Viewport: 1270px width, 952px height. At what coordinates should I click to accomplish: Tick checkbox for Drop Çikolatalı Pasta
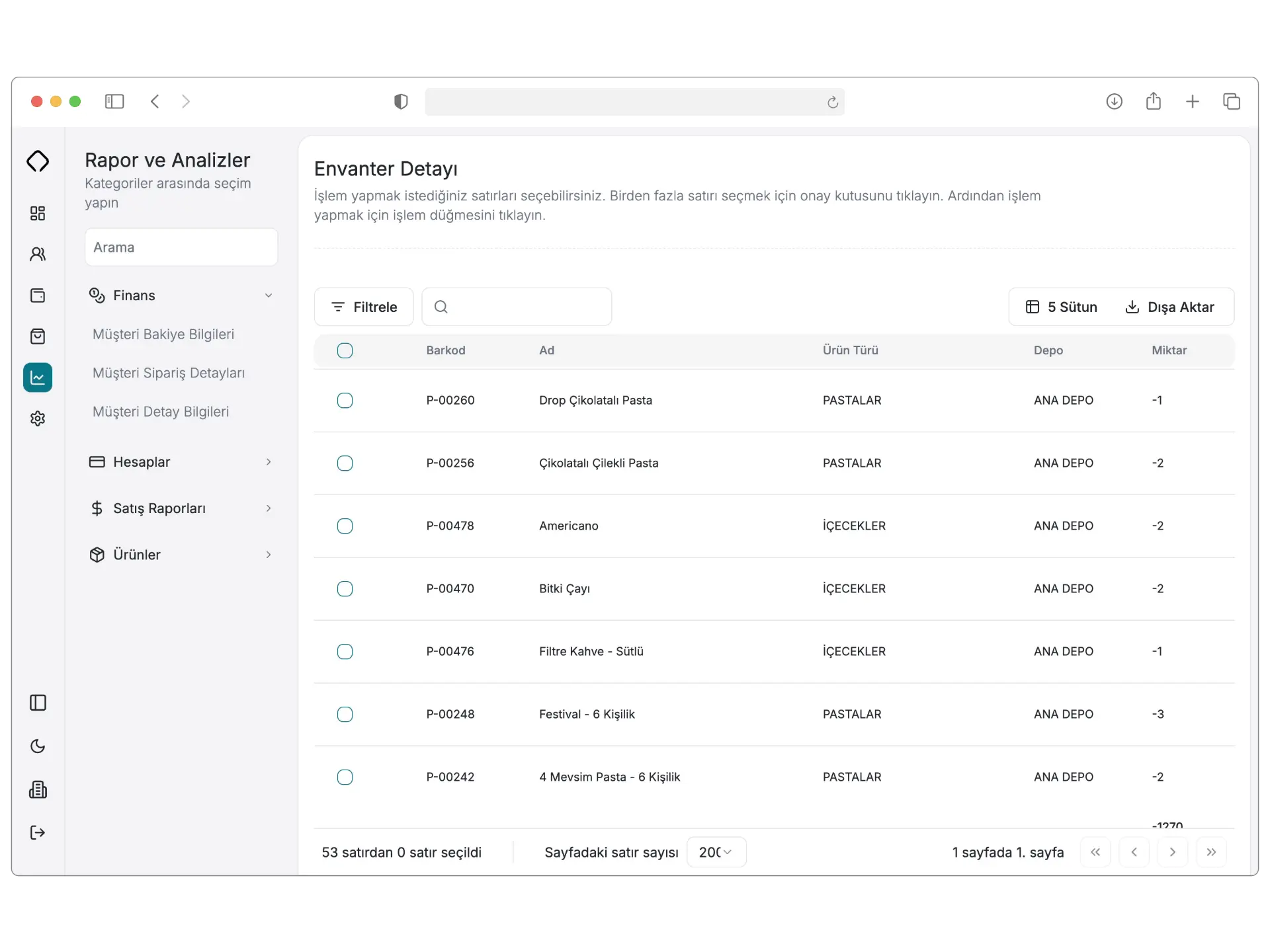click(x=345, y=401)
